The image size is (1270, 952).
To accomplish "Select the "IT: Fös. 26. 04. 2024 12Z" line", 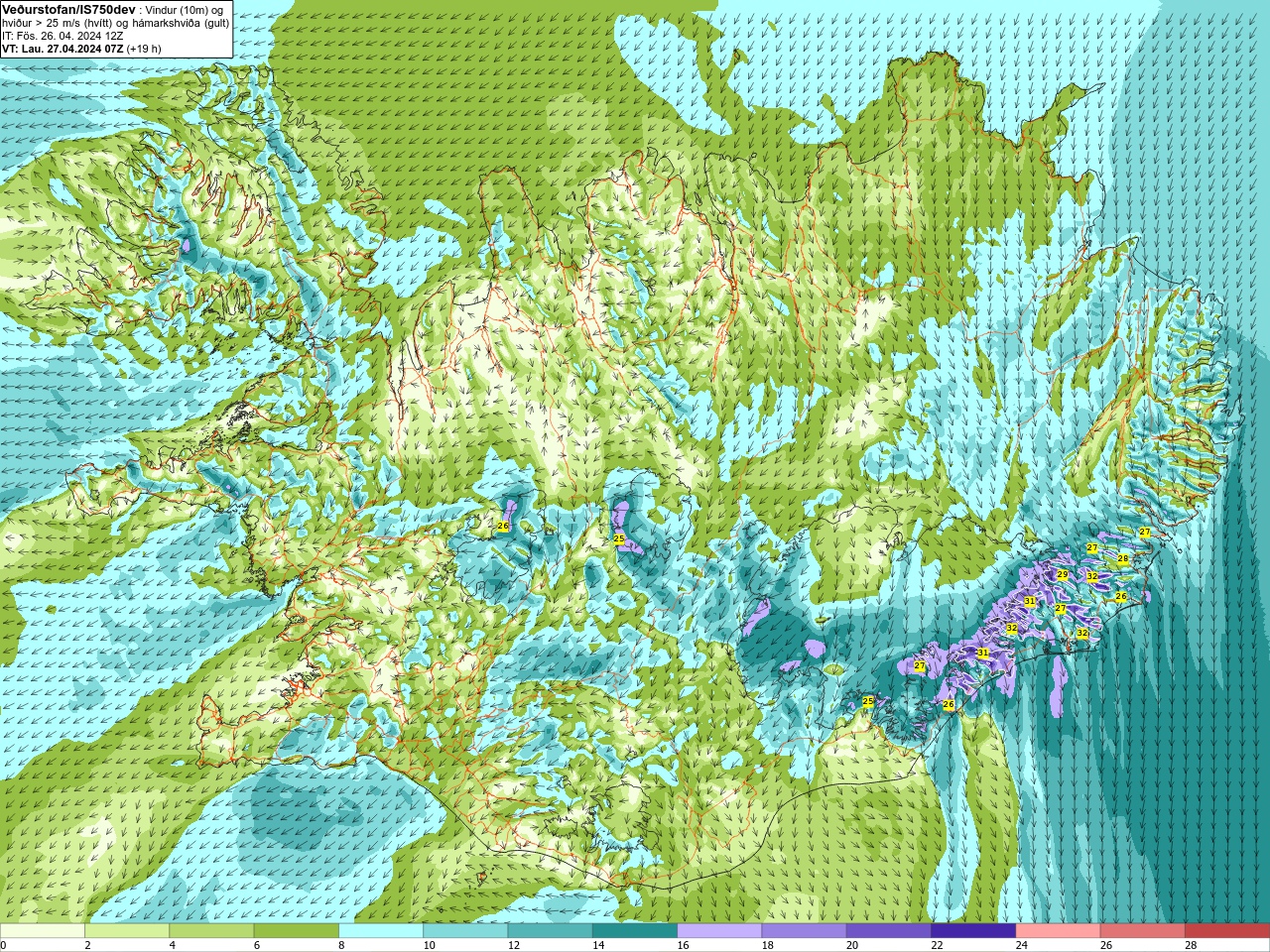I will pyautogui.click(x=63, y=36).
